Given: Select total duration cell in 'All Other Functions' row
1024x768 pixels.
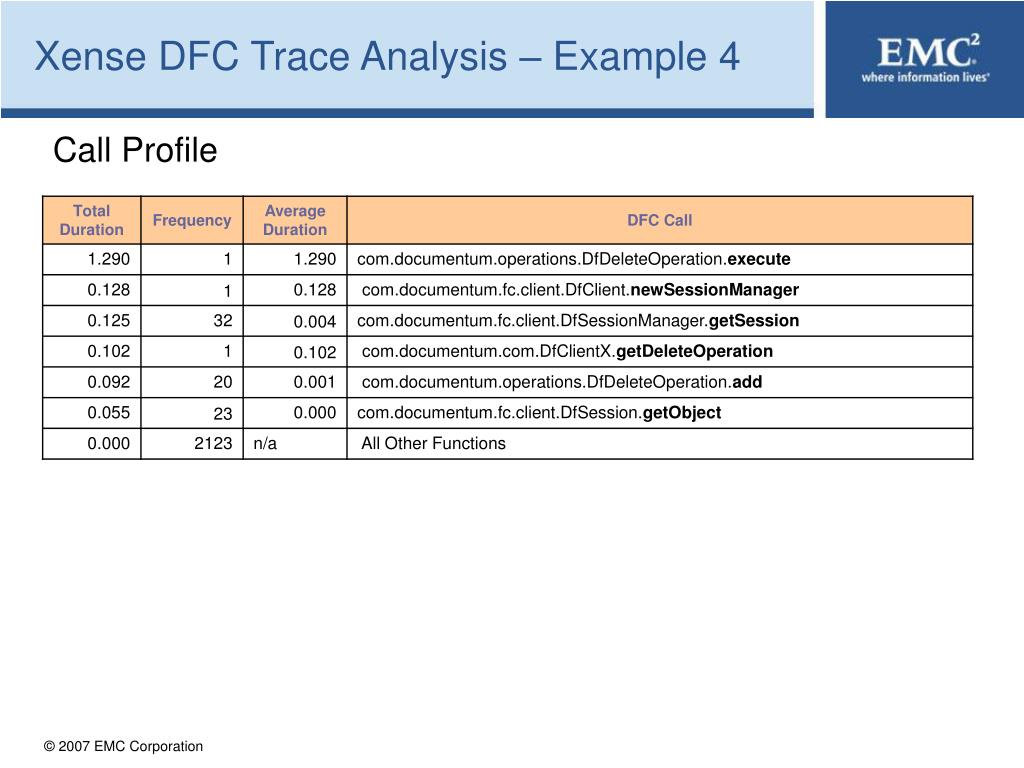Looking at the screenshot, I should [x=91, y=443].
